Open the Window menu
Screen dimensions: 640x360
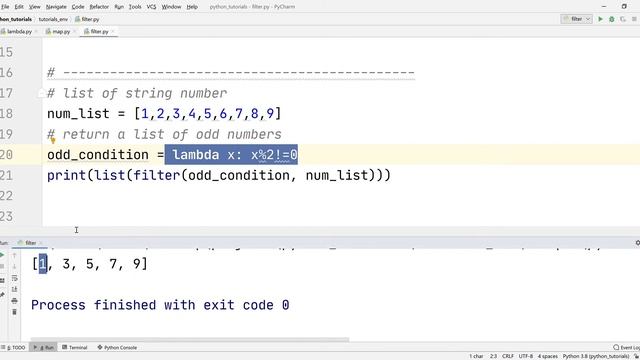171,7
